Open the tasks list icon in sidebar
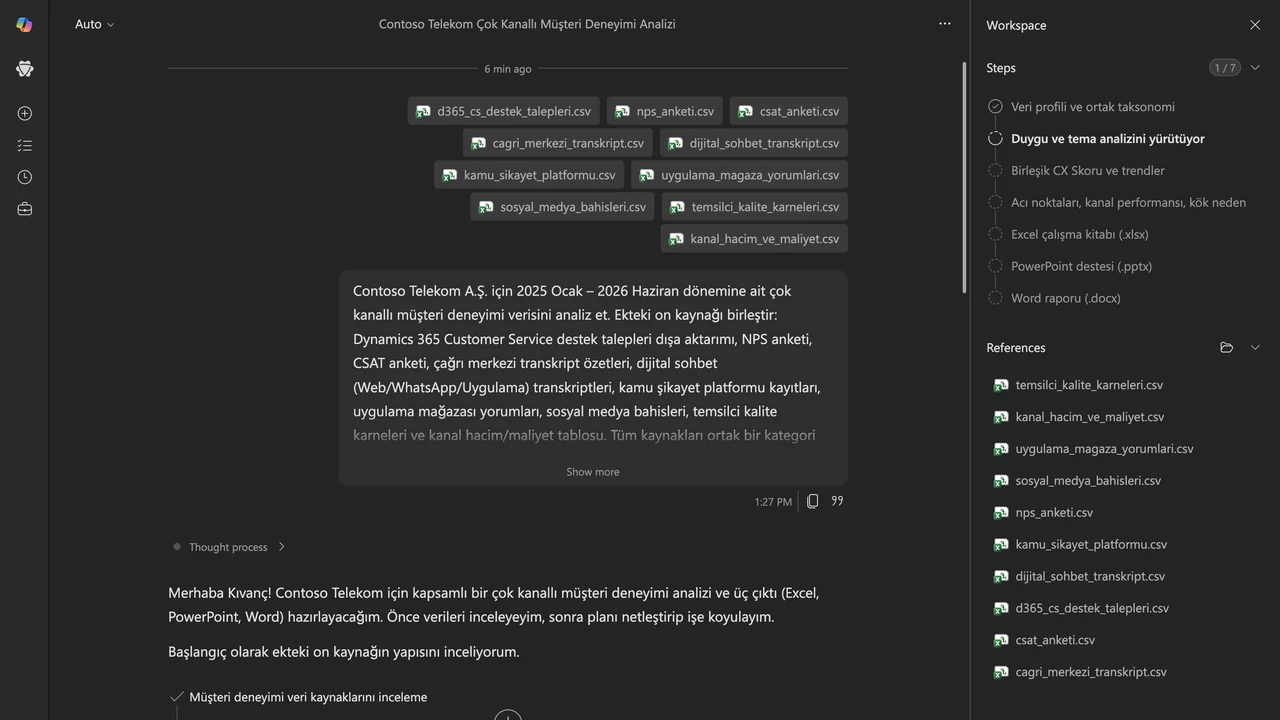 (x=25, y=145)
